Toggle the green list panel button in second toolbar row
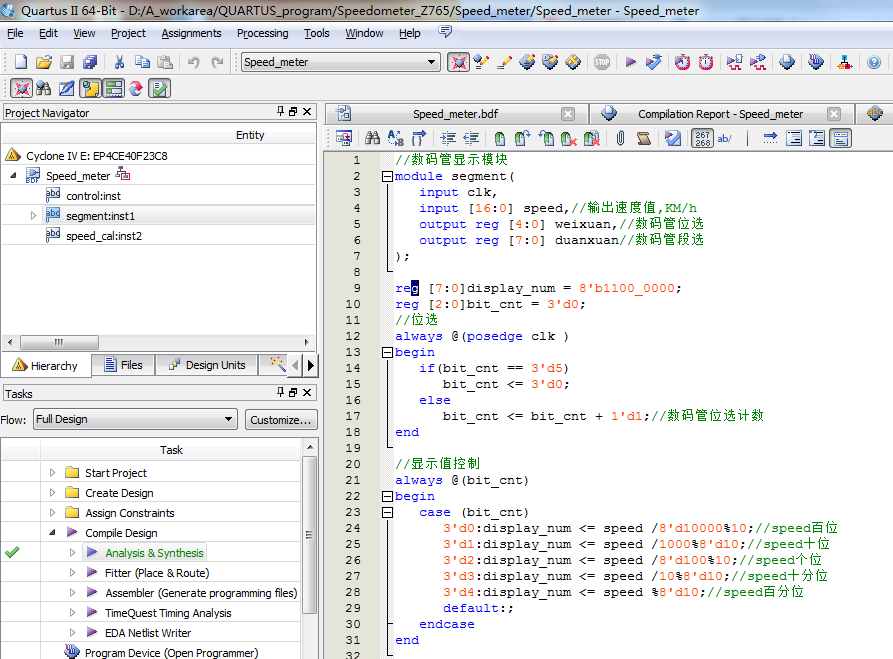The width and height of the screenshot is (893, 659). coord(113,88)
